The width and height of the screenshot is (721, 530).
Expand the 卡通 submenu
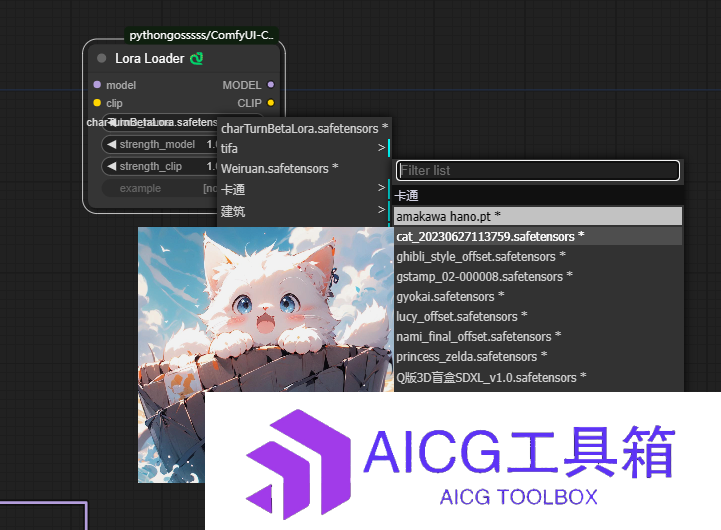(304, 189)
